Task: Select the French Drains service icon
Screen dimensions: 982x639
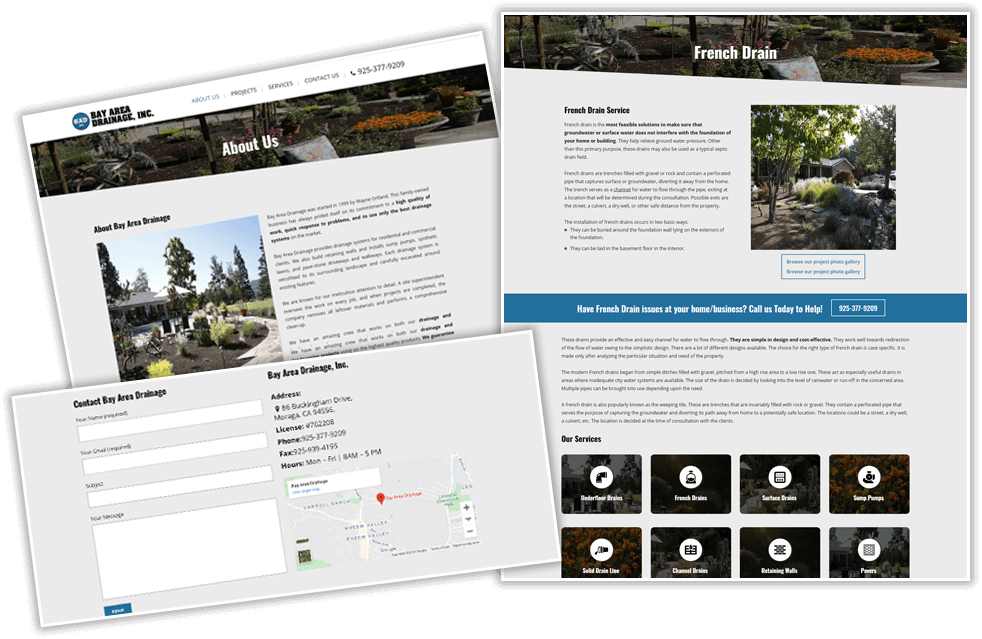Action: pyautogui.click(x=690, y=476)
